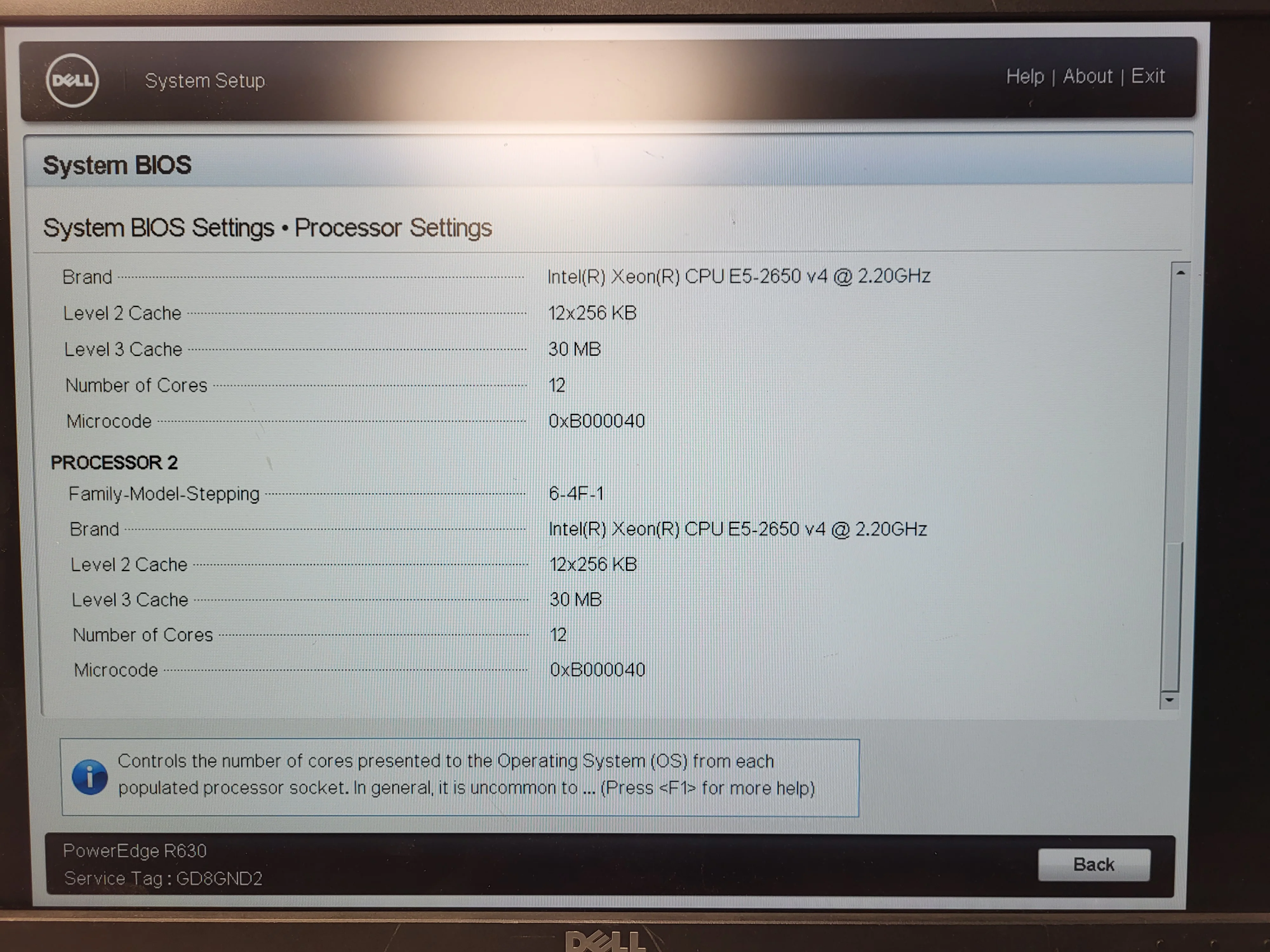This screenshot has width=1270, height=952.
Task: Click "0xB000040" value above PROCESSOR 2 heading
Action: click(597, 420)
